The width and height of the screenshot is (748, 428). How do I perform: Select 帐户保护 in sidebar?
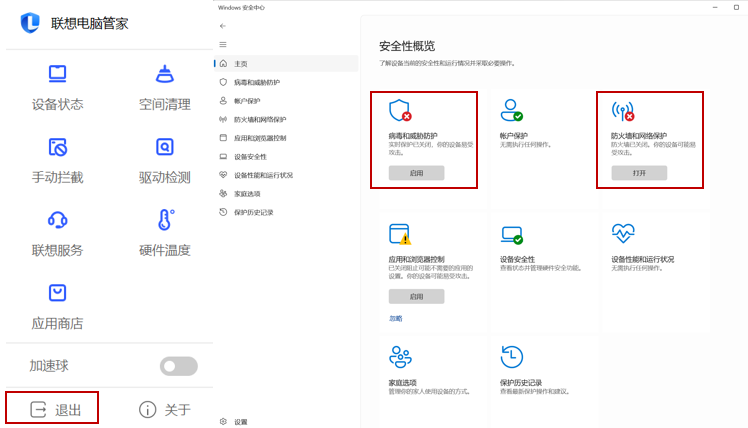[286, 101]
